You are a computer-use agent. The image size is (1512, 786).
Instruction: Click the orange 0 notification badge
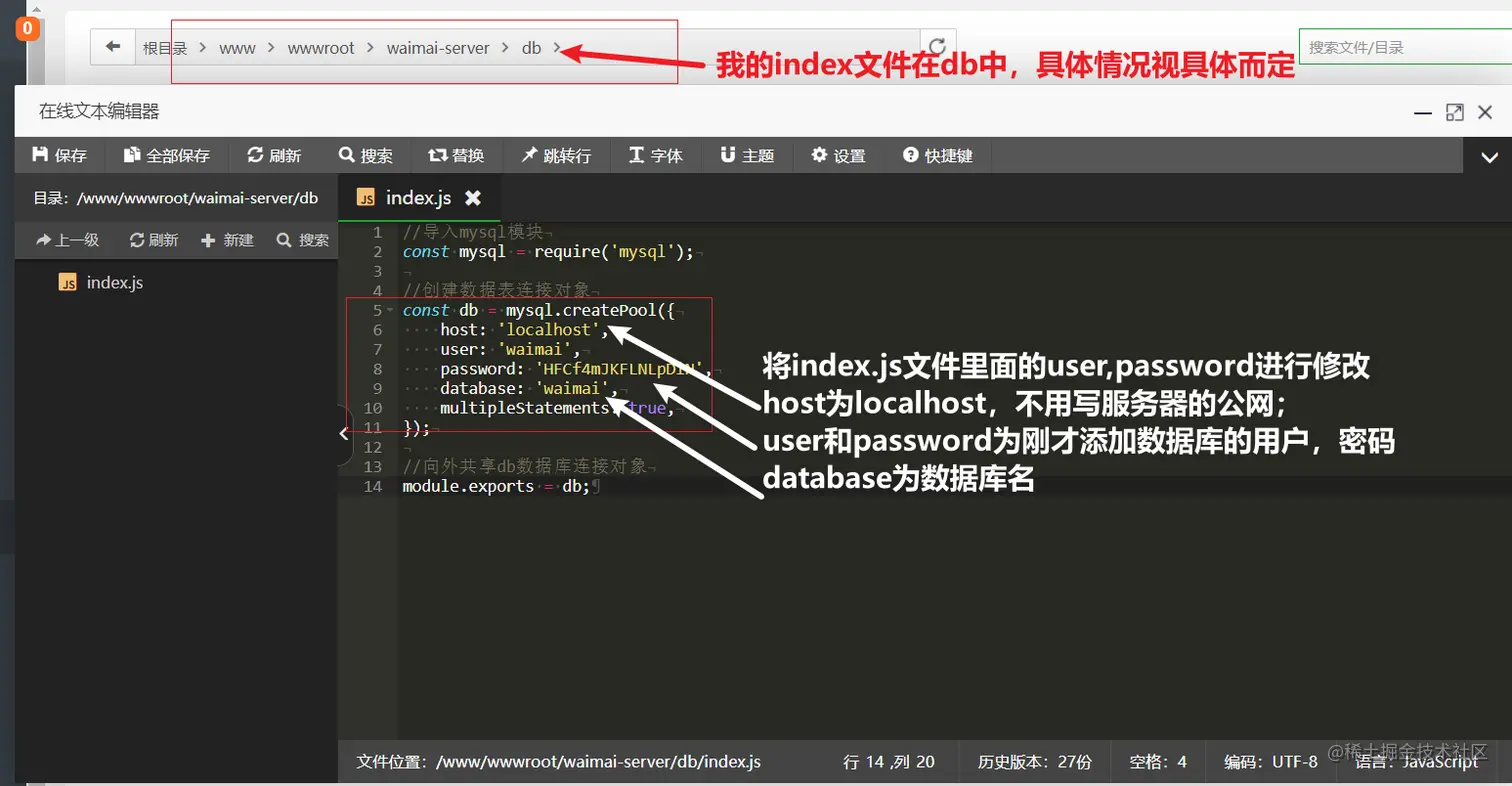[27, 29]
